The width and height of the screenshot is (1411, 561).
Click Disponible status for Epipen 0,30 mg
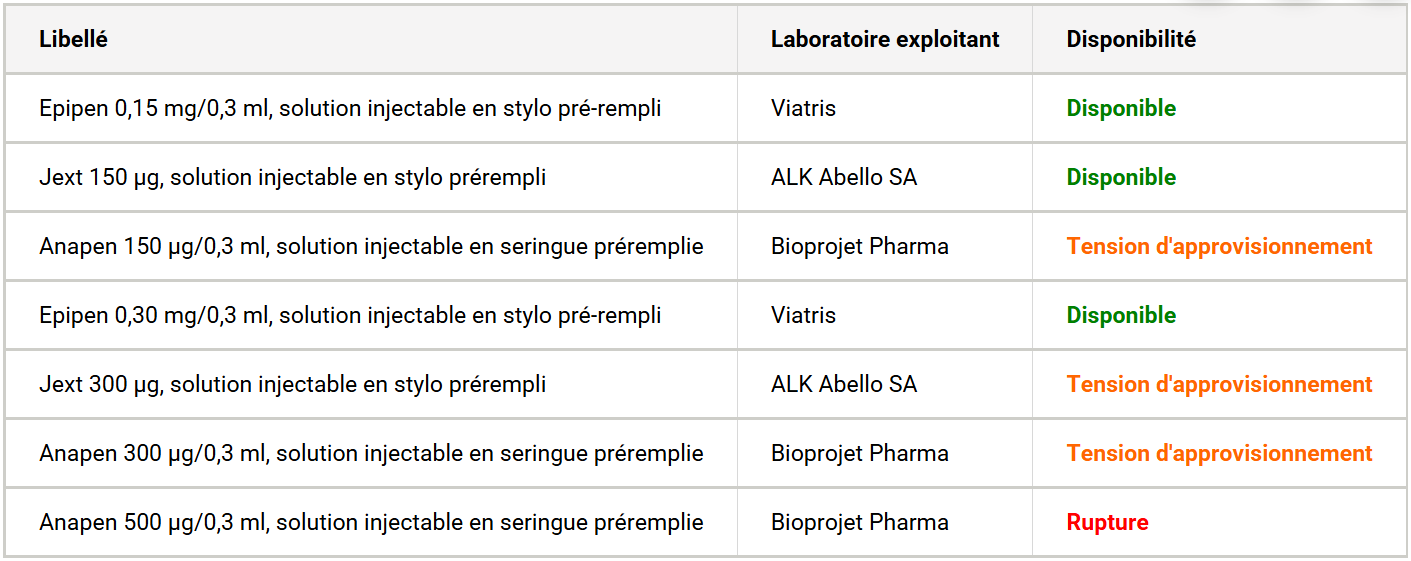coord(1121,315)
